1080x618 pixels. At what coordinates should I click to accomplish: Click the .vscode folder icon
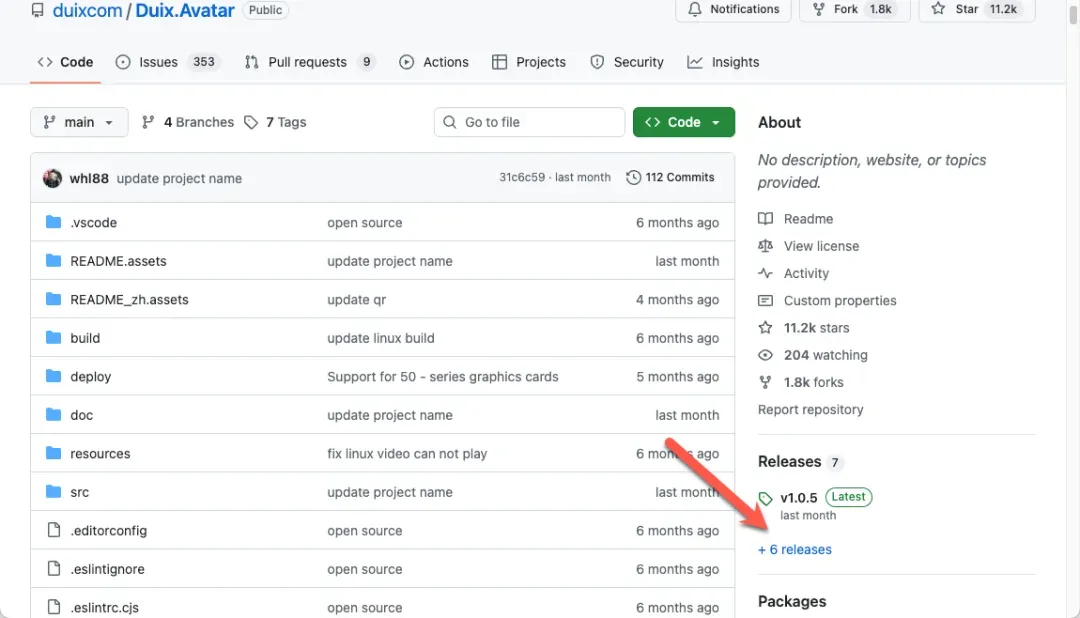click(x=54, y=223)
